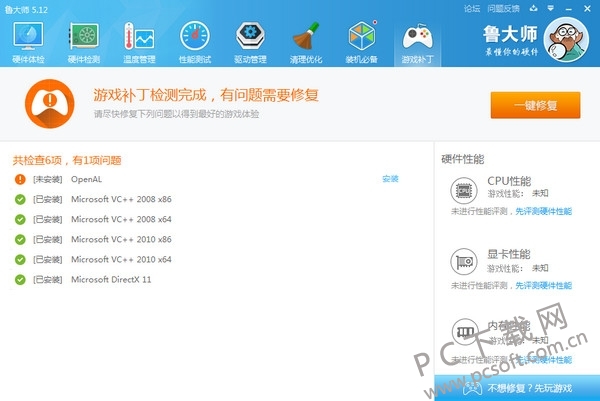Click the green check beside DirectX 11
Screen dimensions: 600x401
pyautogui.click(x=20, y=280)
